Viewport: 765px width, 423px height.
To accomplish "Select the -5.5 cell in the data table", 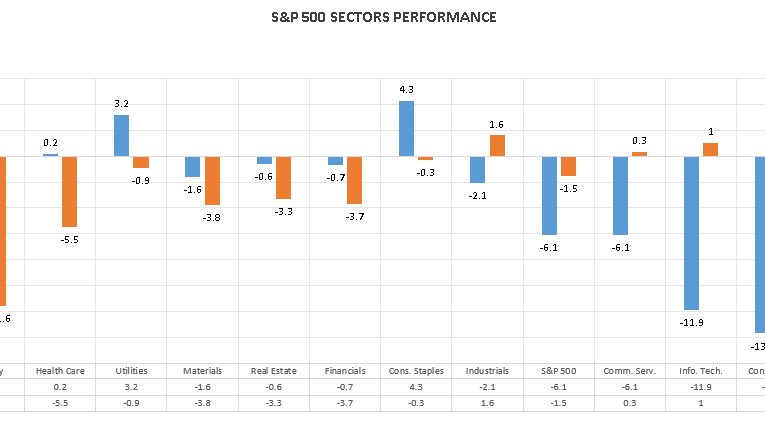I will coord(60,402).
